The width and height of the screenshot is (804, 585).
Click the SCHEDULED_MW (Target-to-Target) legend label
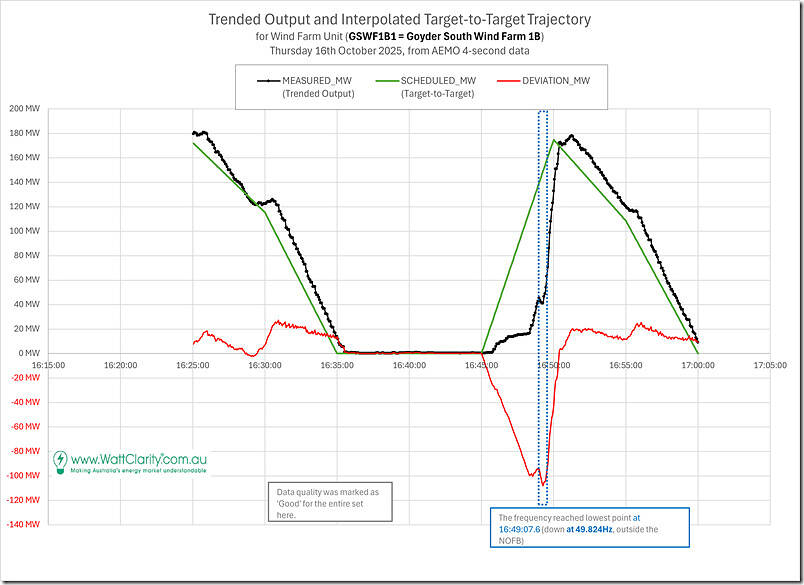click(x=438, y=87)
